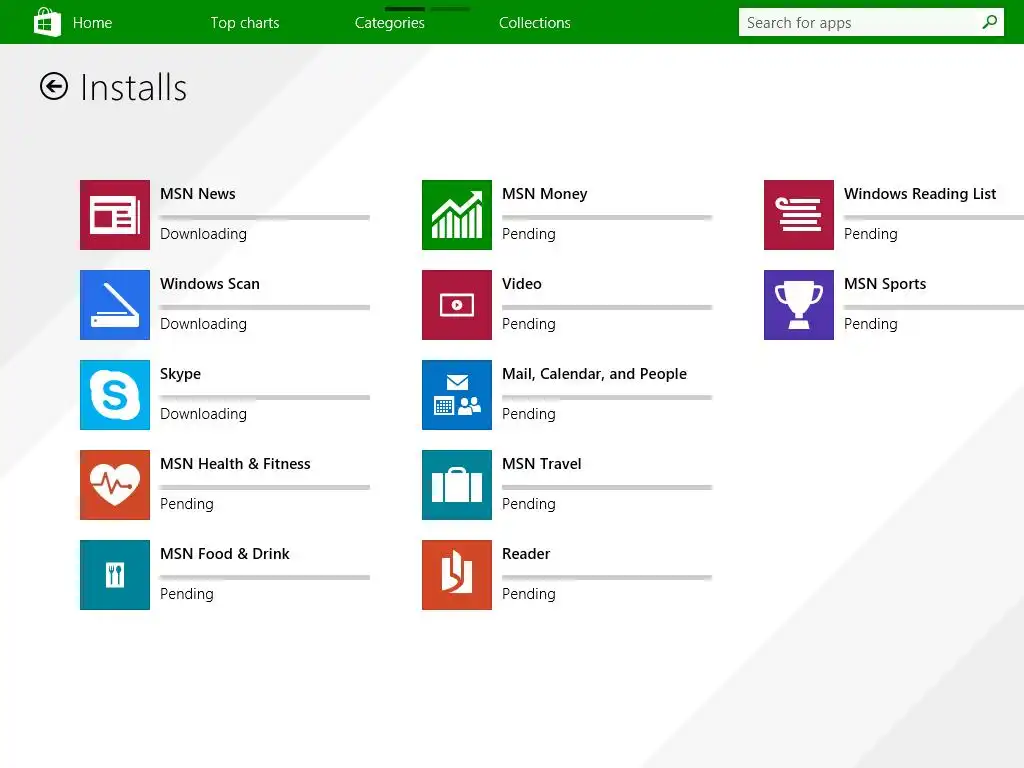1024x768 pixels.
Task: Open the MSN Sports trophy tile
Action: 799,305
